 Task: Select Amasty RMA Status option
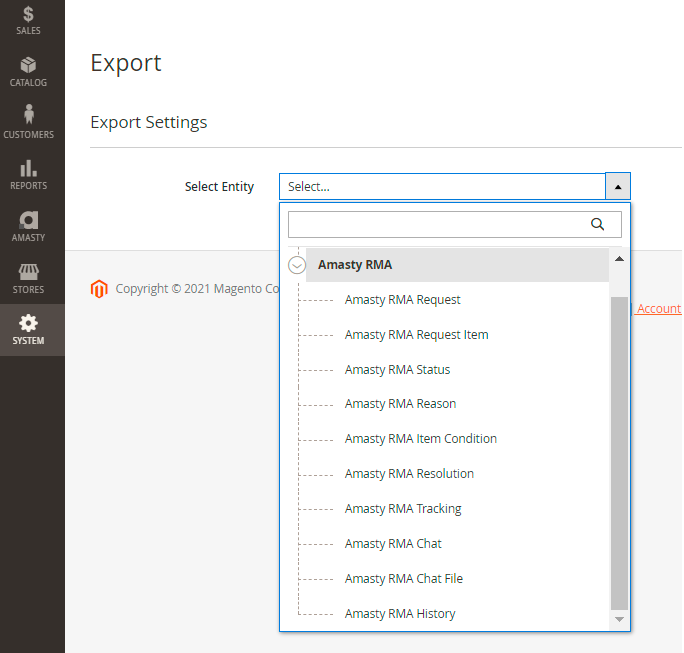click(397, 370)
